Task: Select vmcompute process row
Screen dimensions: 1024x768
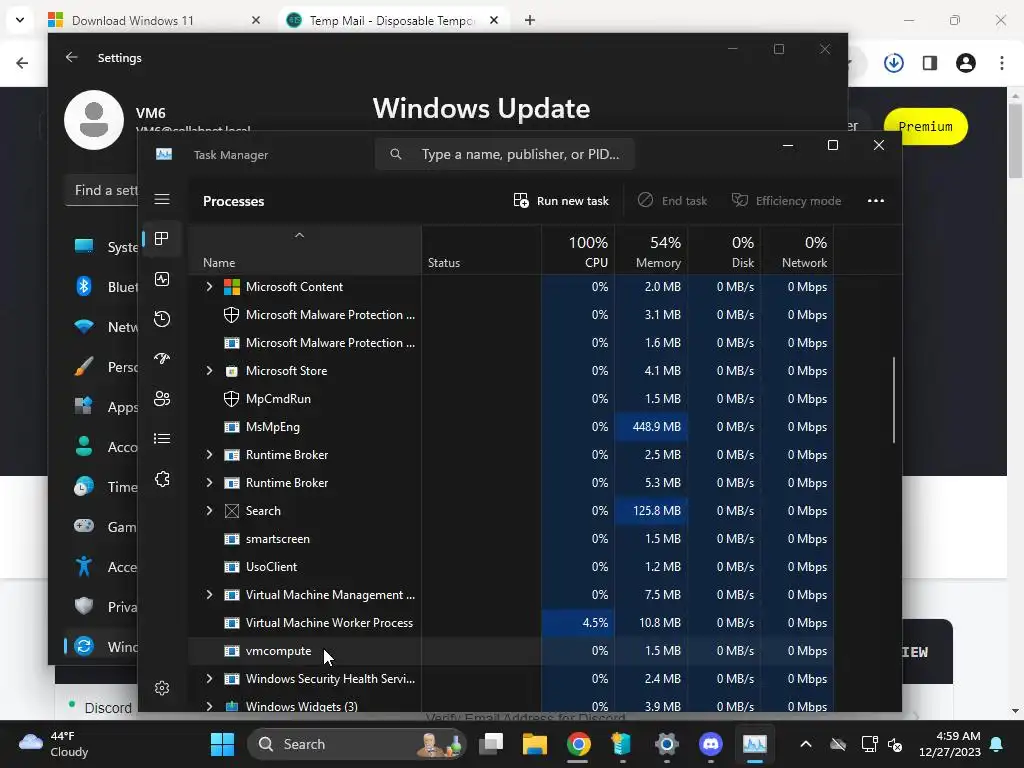Action: coord(511,651)
